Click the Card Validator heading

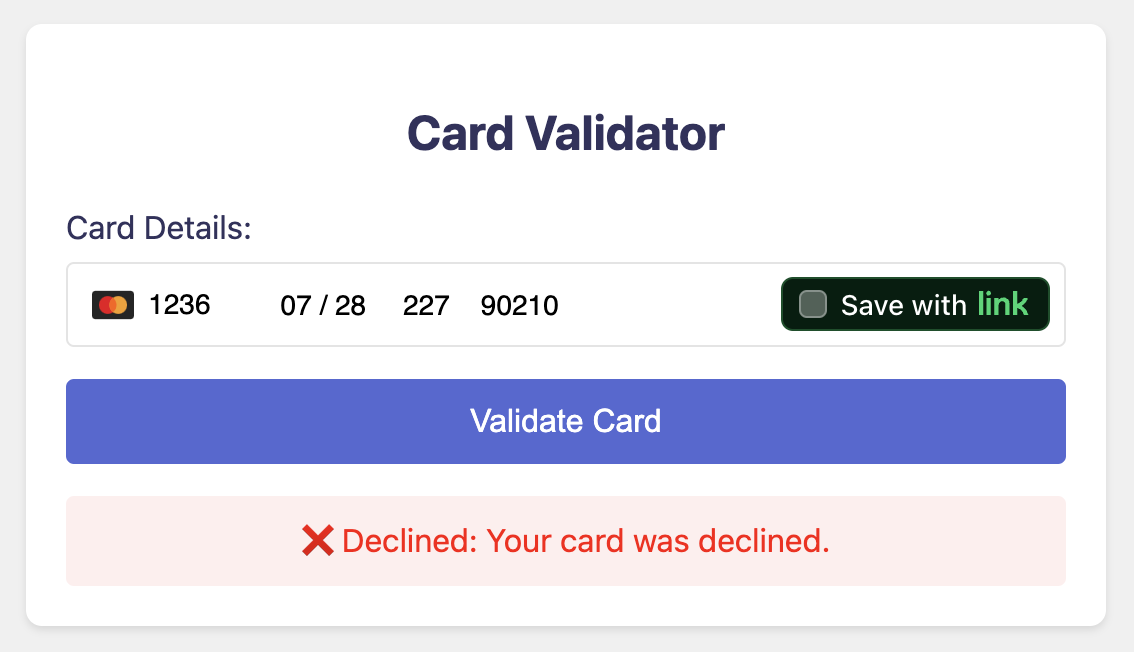(566, 133)
